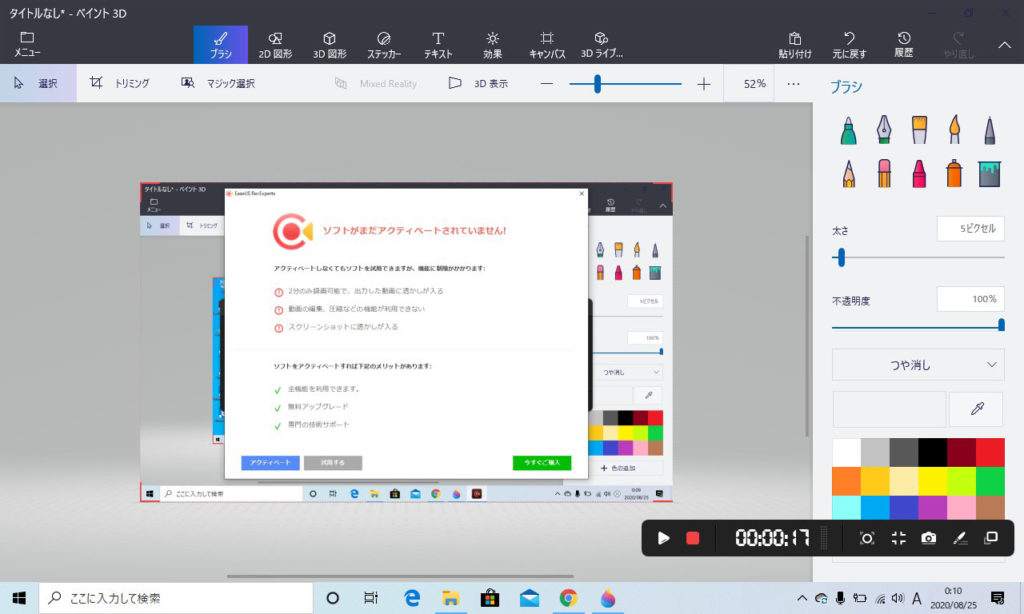The width and height of the screenshot is (1024, 614).
Task: Open the three-dots more options menu
Action: (x=793, y=84)
